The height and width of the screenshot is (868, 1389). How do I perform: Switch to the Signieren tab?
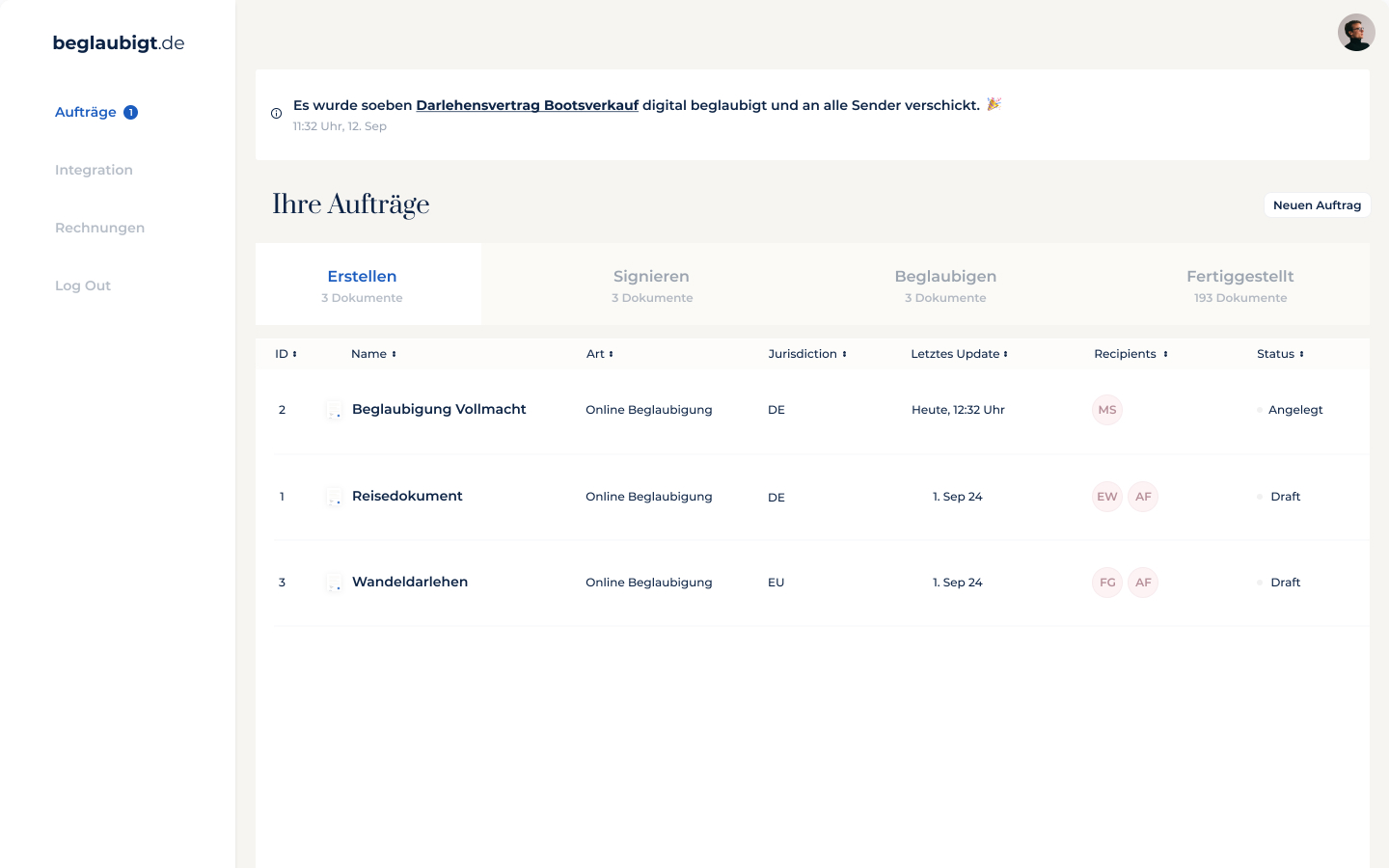[651, 285]
